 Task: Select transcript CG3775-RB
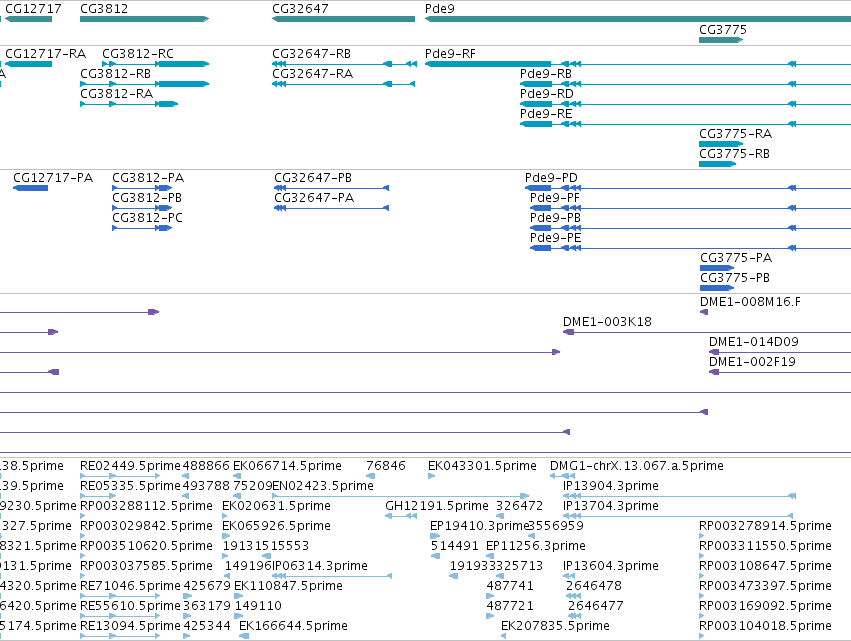coord(717,164)
